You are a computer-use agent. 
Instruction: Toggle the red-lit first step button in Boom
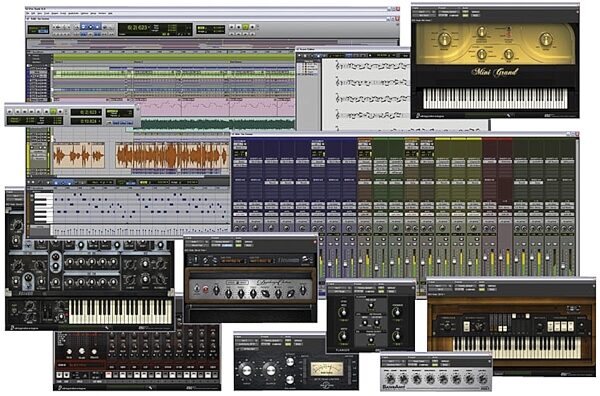point(108,375)
